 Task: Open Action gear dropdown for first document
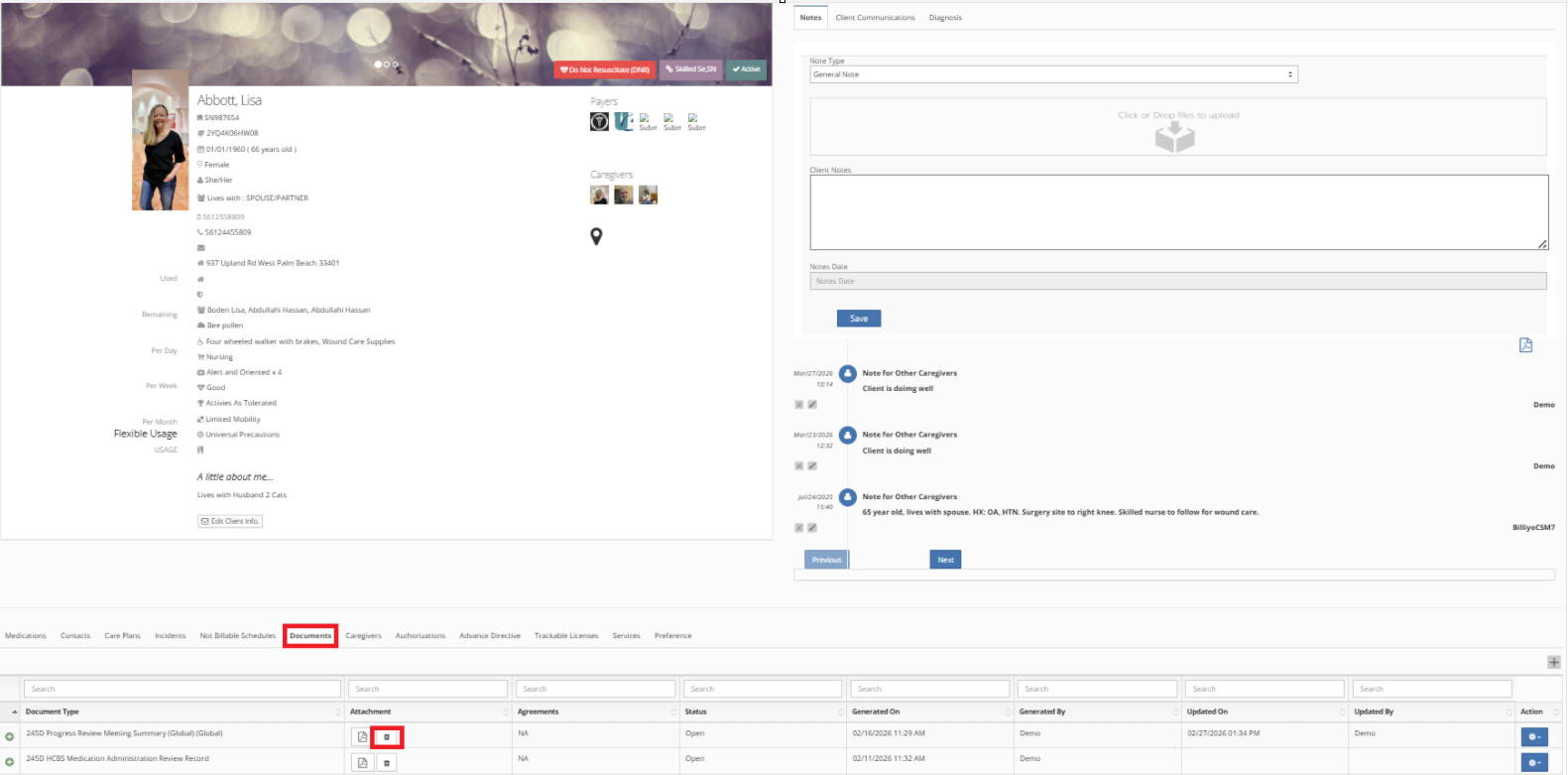tap(1533, 737)
